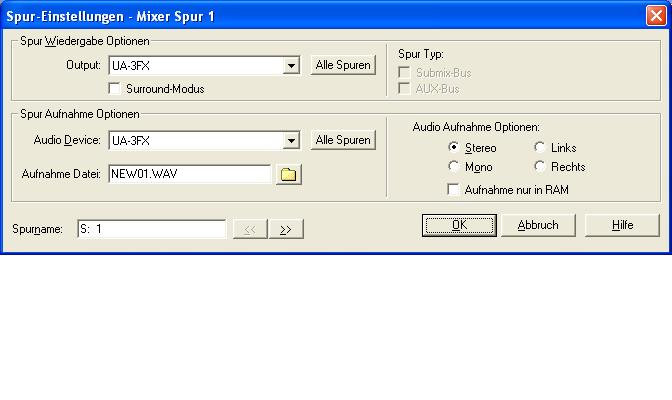Confirm with the OK button

[459, 225]
